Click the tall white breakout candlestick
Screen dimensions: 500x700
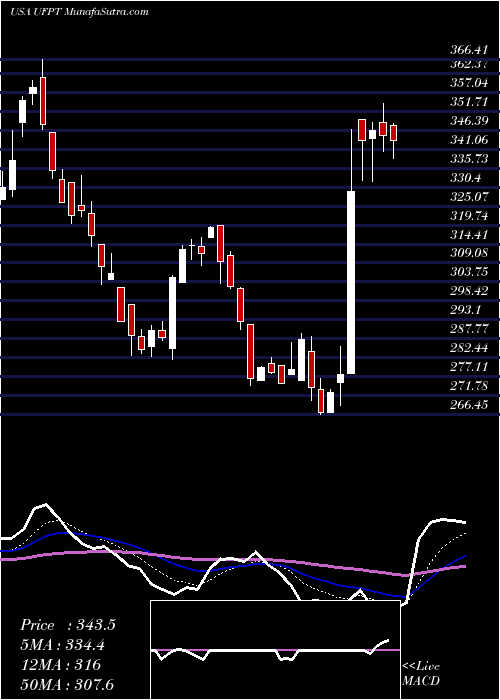351,282
